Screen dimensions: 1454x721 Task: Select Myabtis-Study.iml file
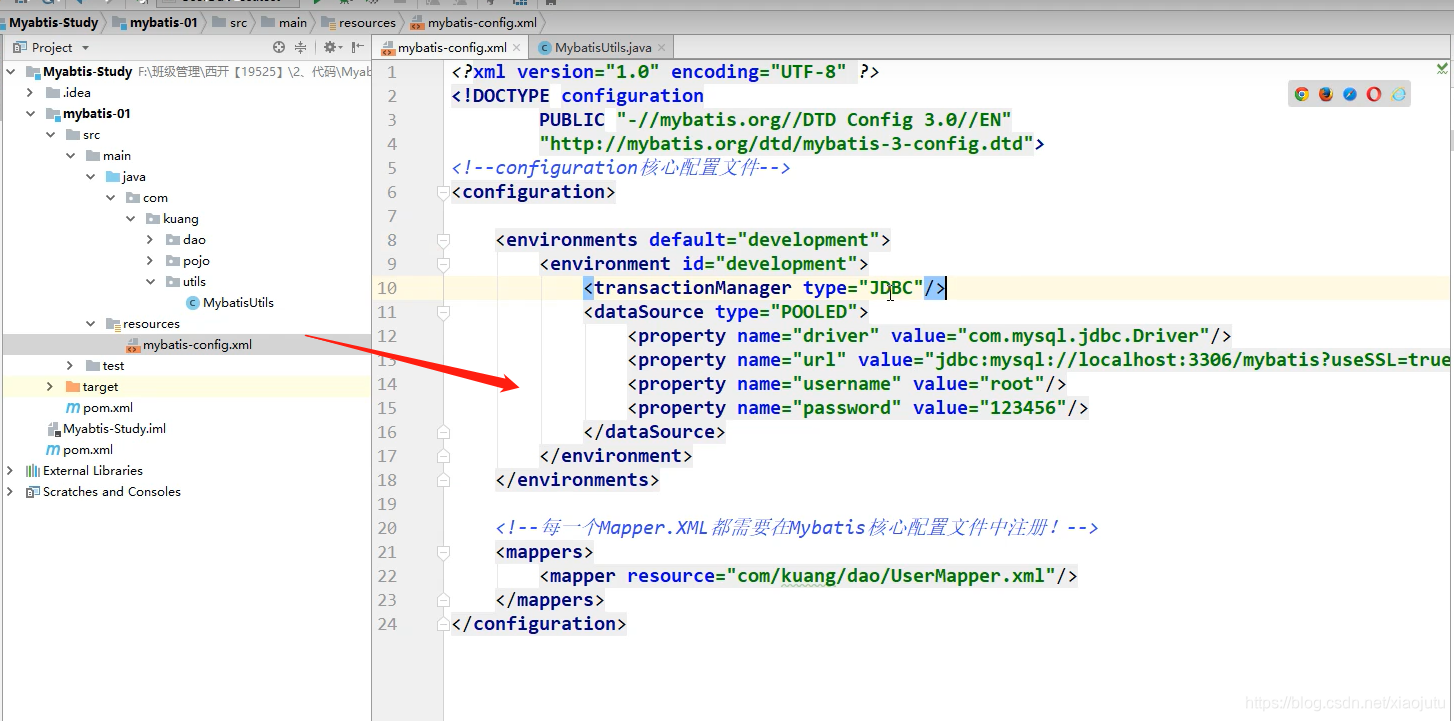click(x=106, y=428)
